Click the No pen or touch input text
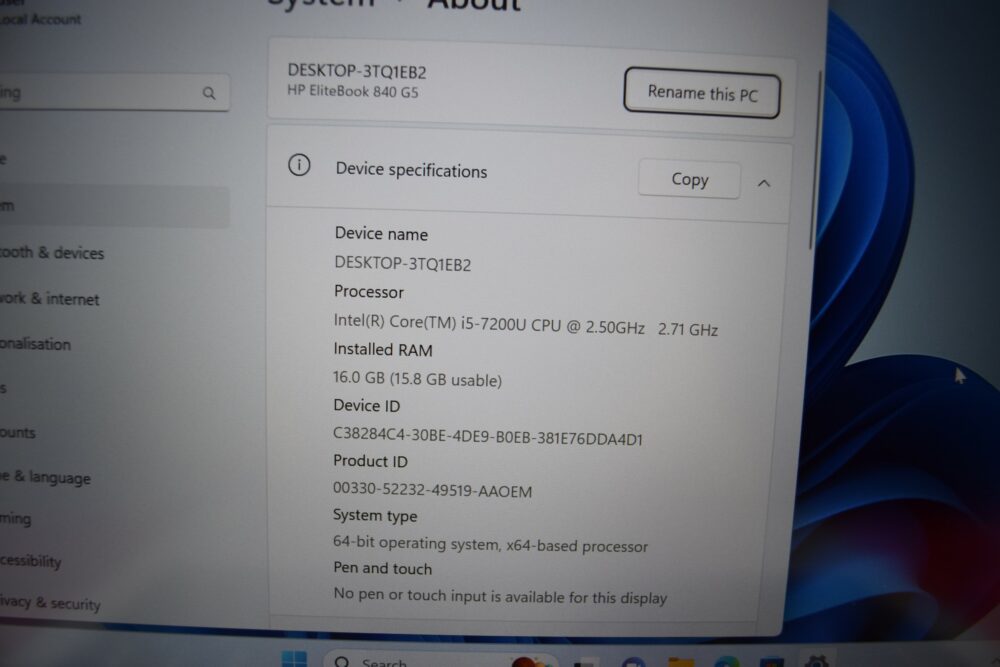 coord(500,596)
